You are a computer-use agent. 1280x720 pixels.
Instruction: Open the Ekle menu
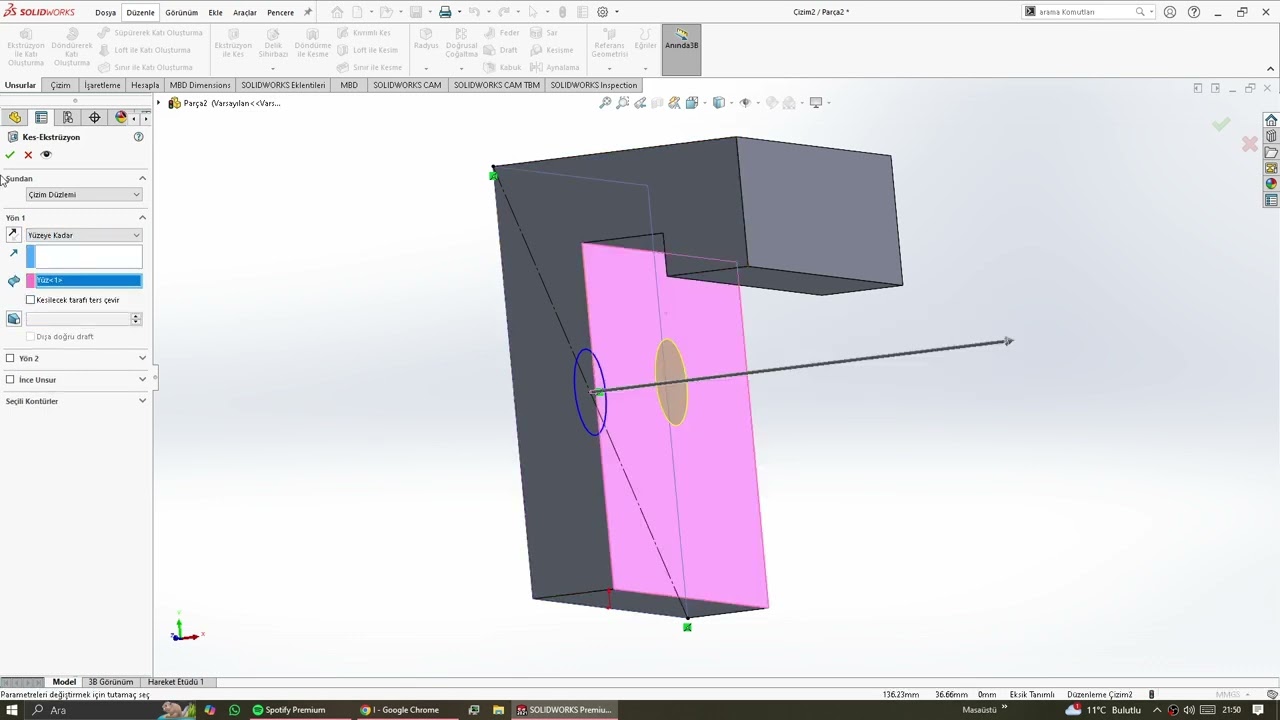215,13
